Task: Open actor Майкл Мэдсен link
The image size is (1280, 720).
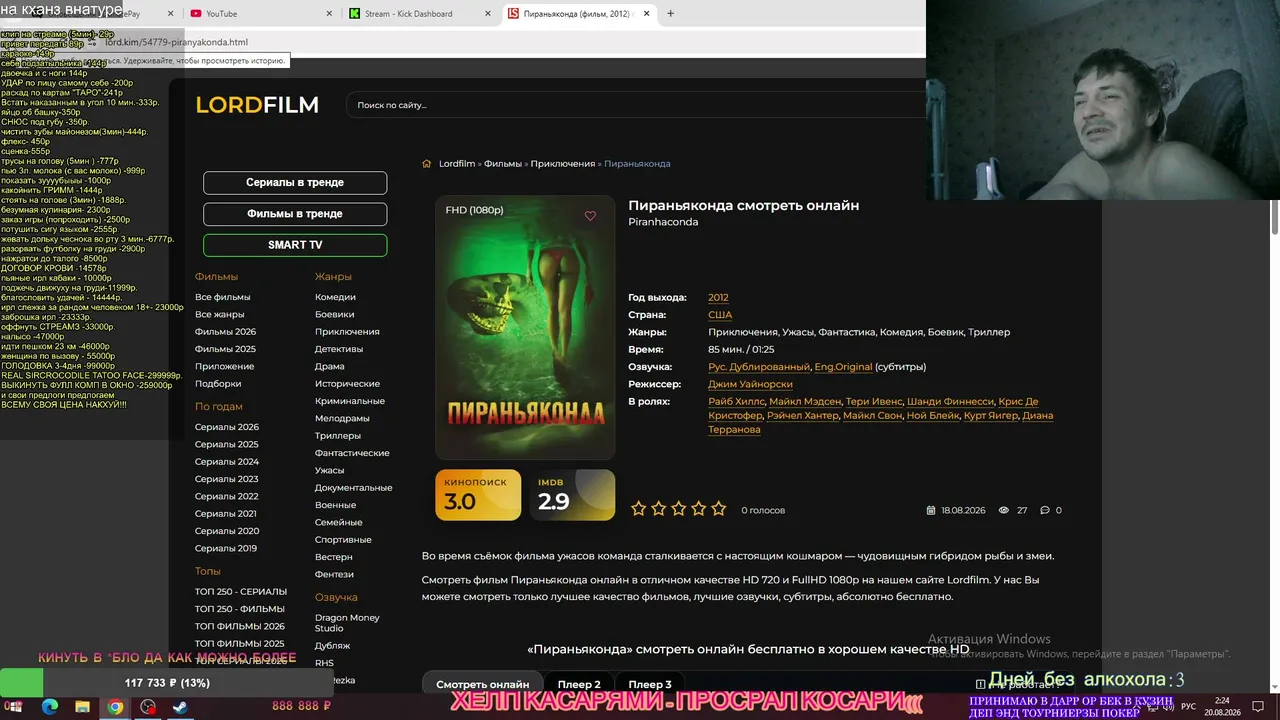Action: point(805,402)
